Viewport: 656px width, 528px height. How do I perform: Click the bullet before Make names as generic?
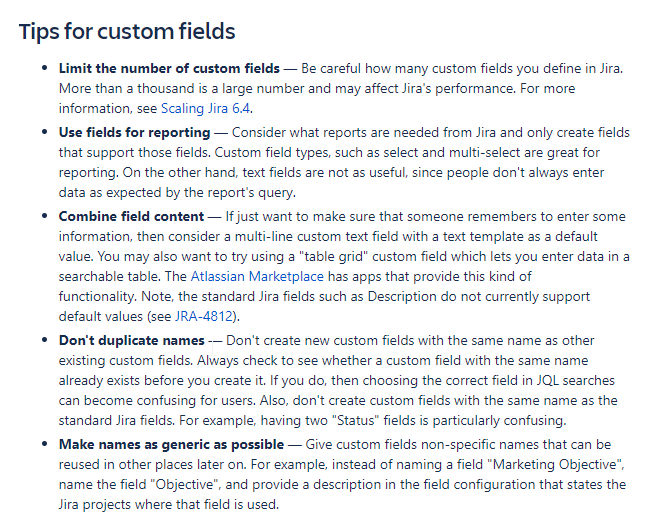tap(45, 444)
